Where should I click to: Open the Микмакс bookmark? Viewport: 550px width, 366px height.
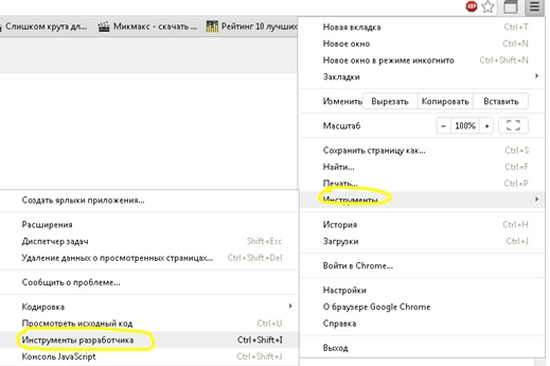click(147, 27)
